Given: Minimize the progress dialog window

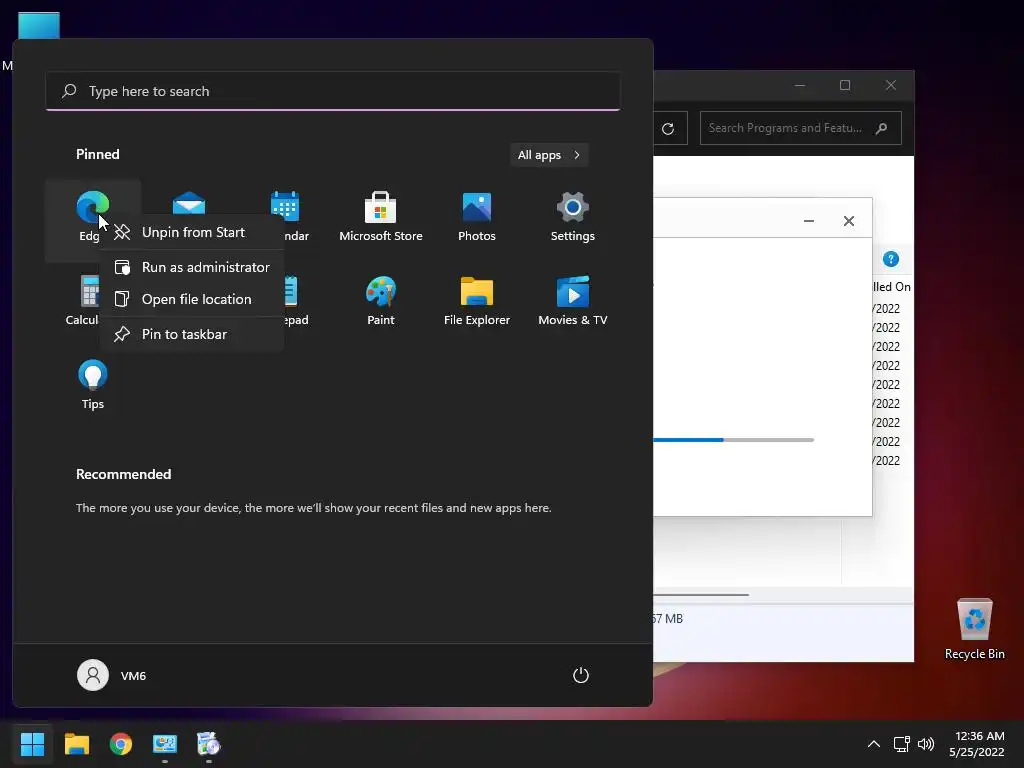Looking at the screenshot, I should tap(808, 221).
